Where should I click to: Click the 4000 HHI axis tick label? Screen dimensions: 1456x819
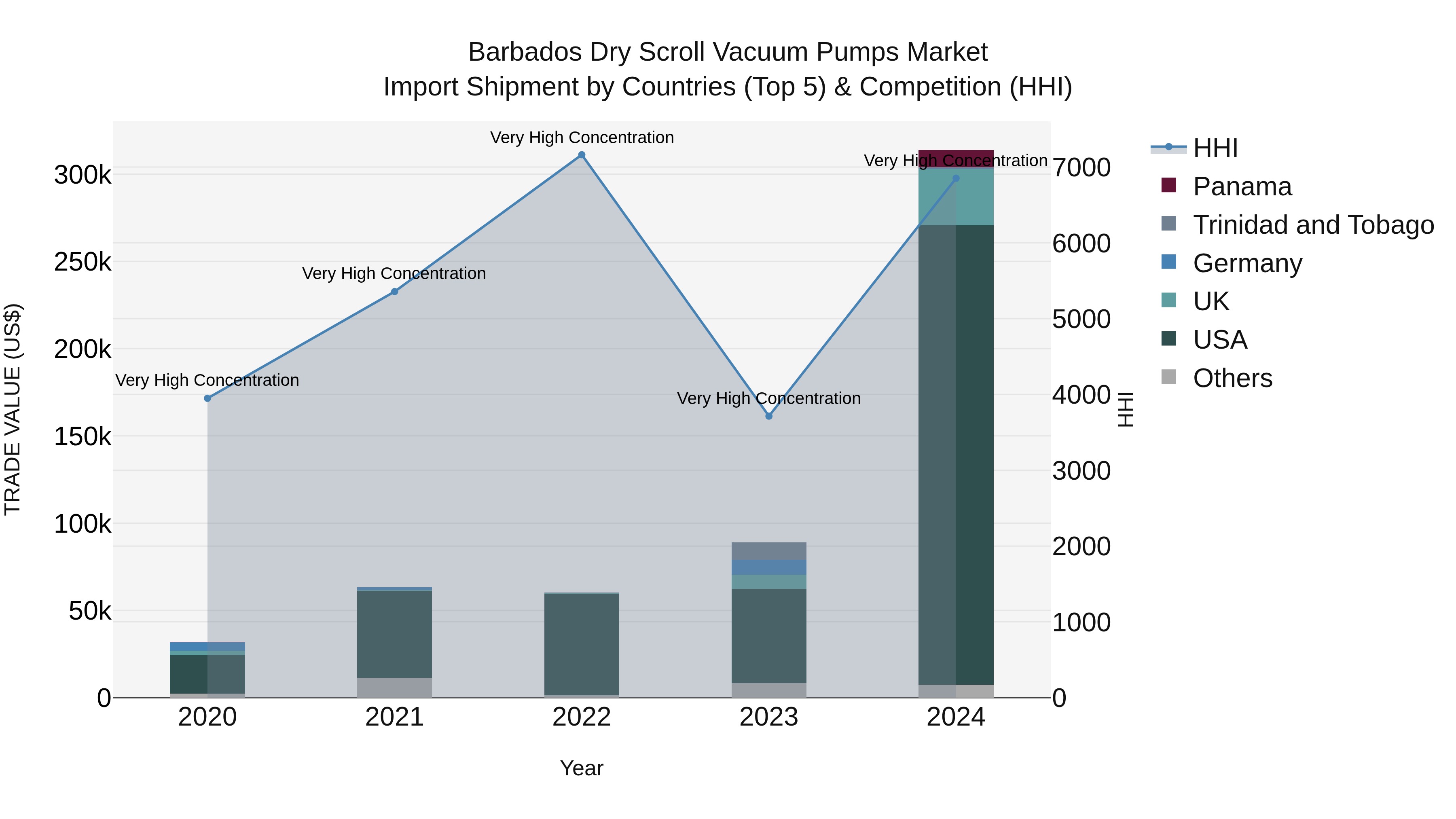pos(1081,395)
